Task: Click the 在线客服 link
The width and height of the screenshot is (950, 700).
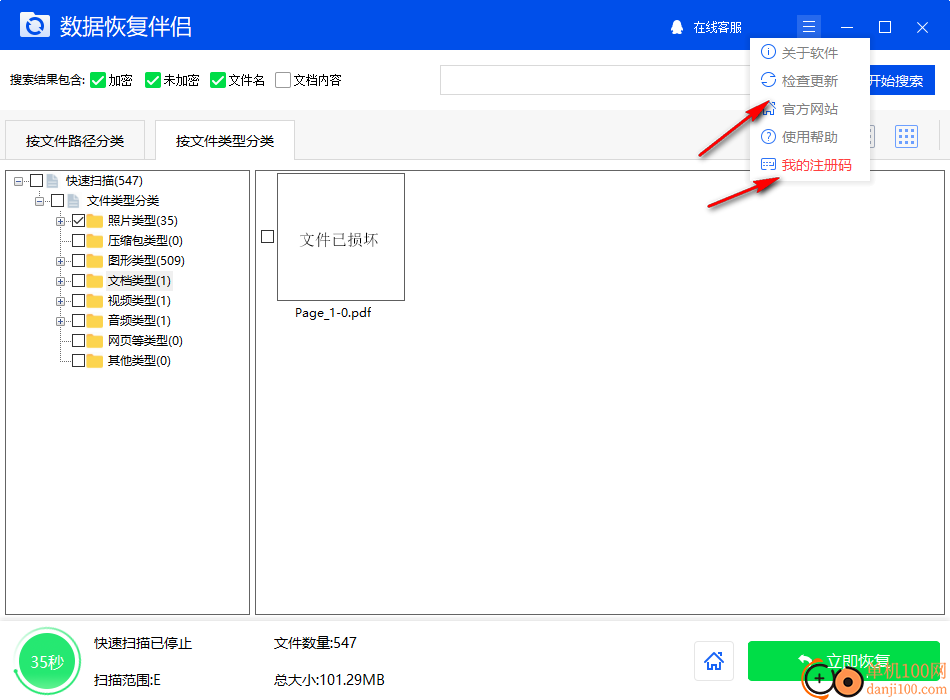Action: [717, 27]
